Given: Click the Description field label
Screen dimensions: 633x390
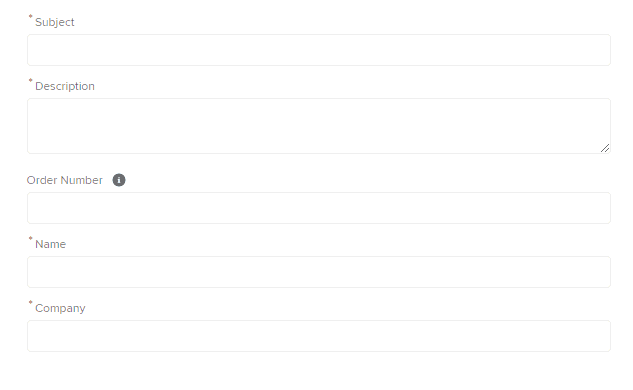Looking at the screenshot, I should tap(65, 86).
